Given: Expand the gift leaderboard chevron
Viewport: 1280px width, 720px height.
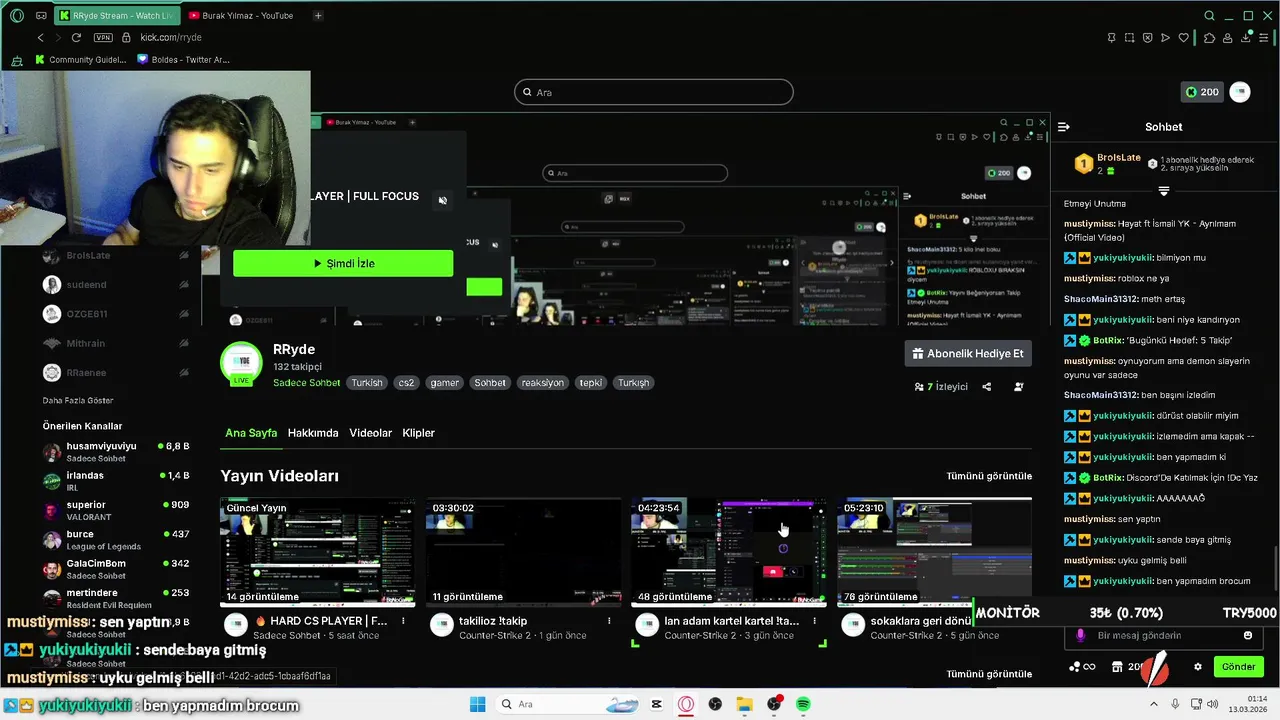Looking at the screenshot, I should pyautogui.click(x=1164, y=191).
